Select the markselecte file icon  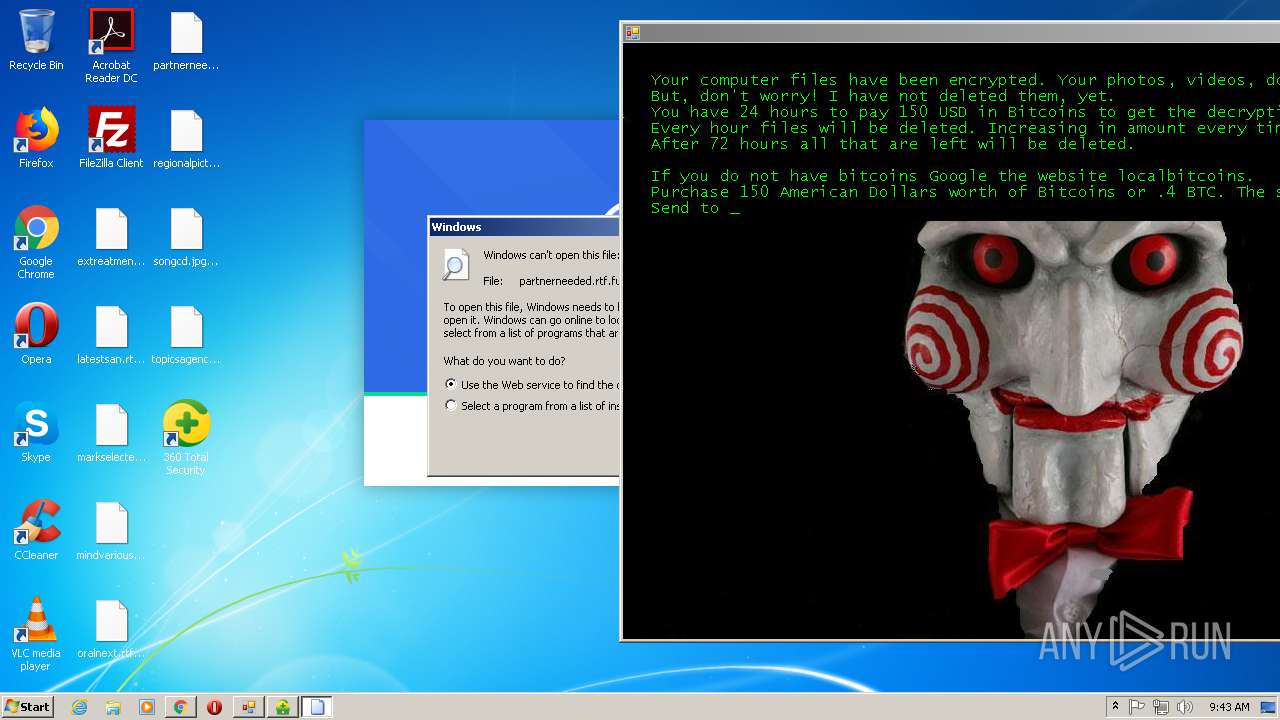(x=111, y=433)
